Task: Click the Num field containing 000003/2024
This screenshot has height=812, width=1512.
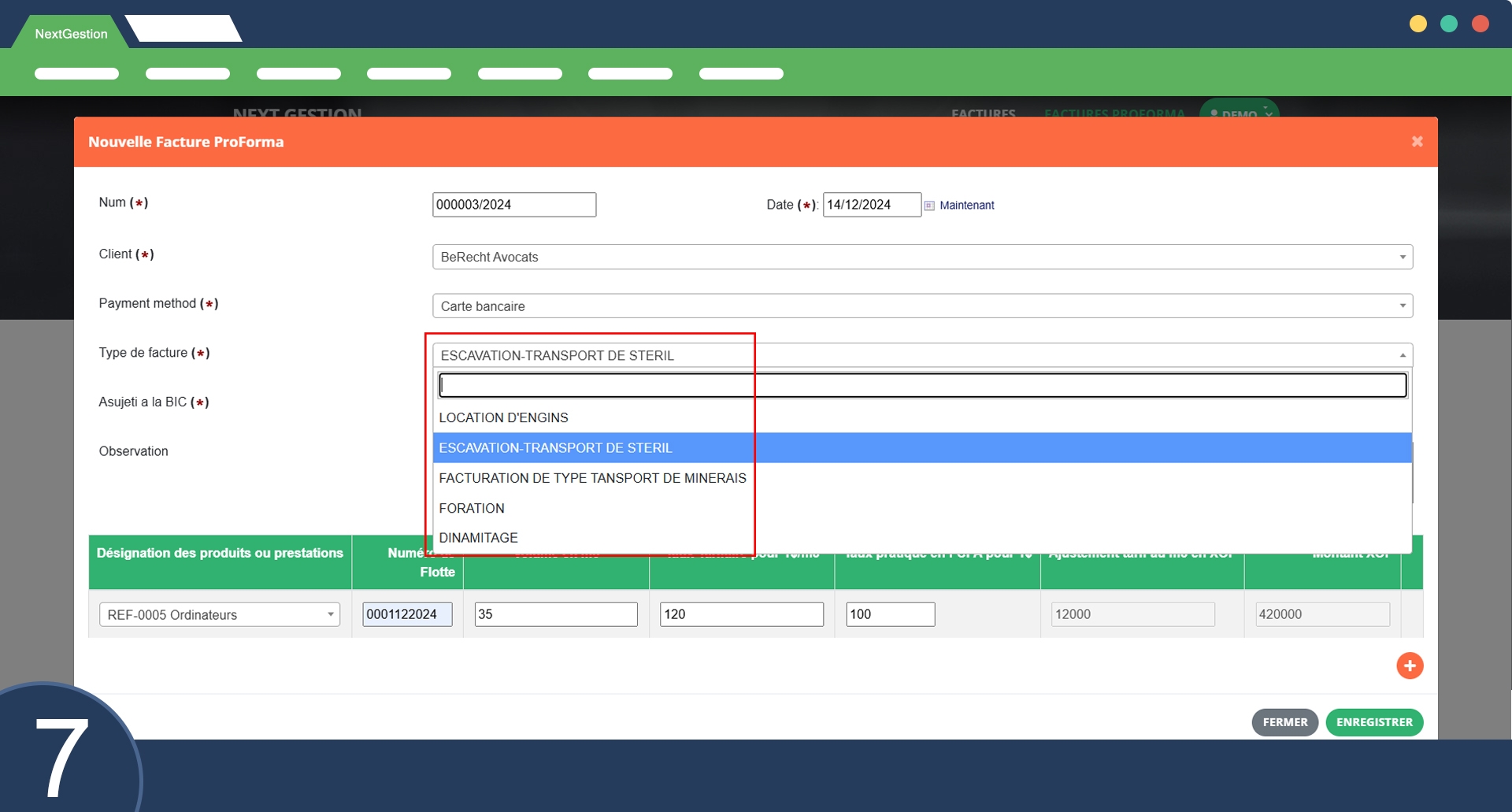Action: pos(513,205)
